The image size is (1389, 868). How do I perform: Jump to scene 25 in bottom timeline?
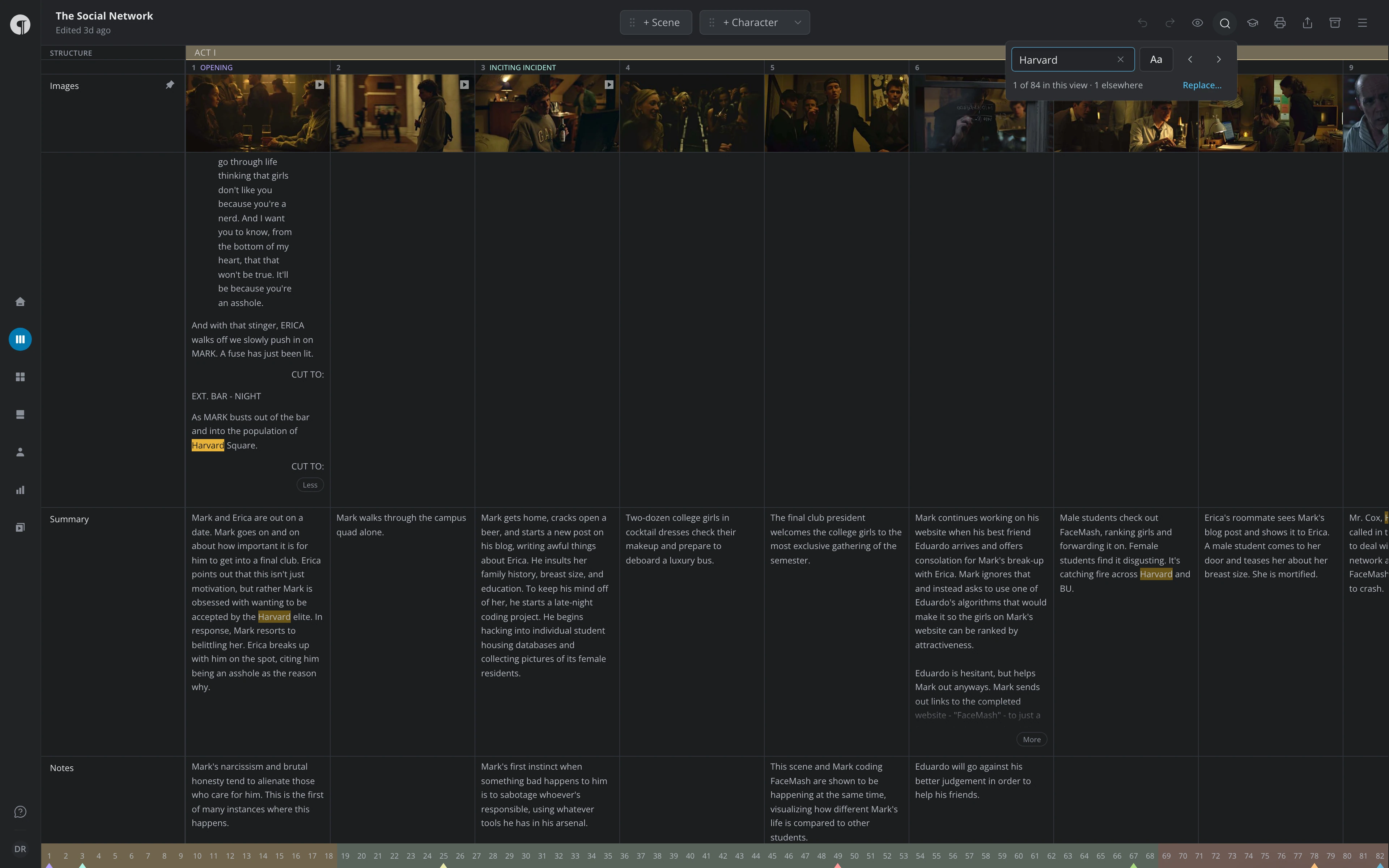443,856
